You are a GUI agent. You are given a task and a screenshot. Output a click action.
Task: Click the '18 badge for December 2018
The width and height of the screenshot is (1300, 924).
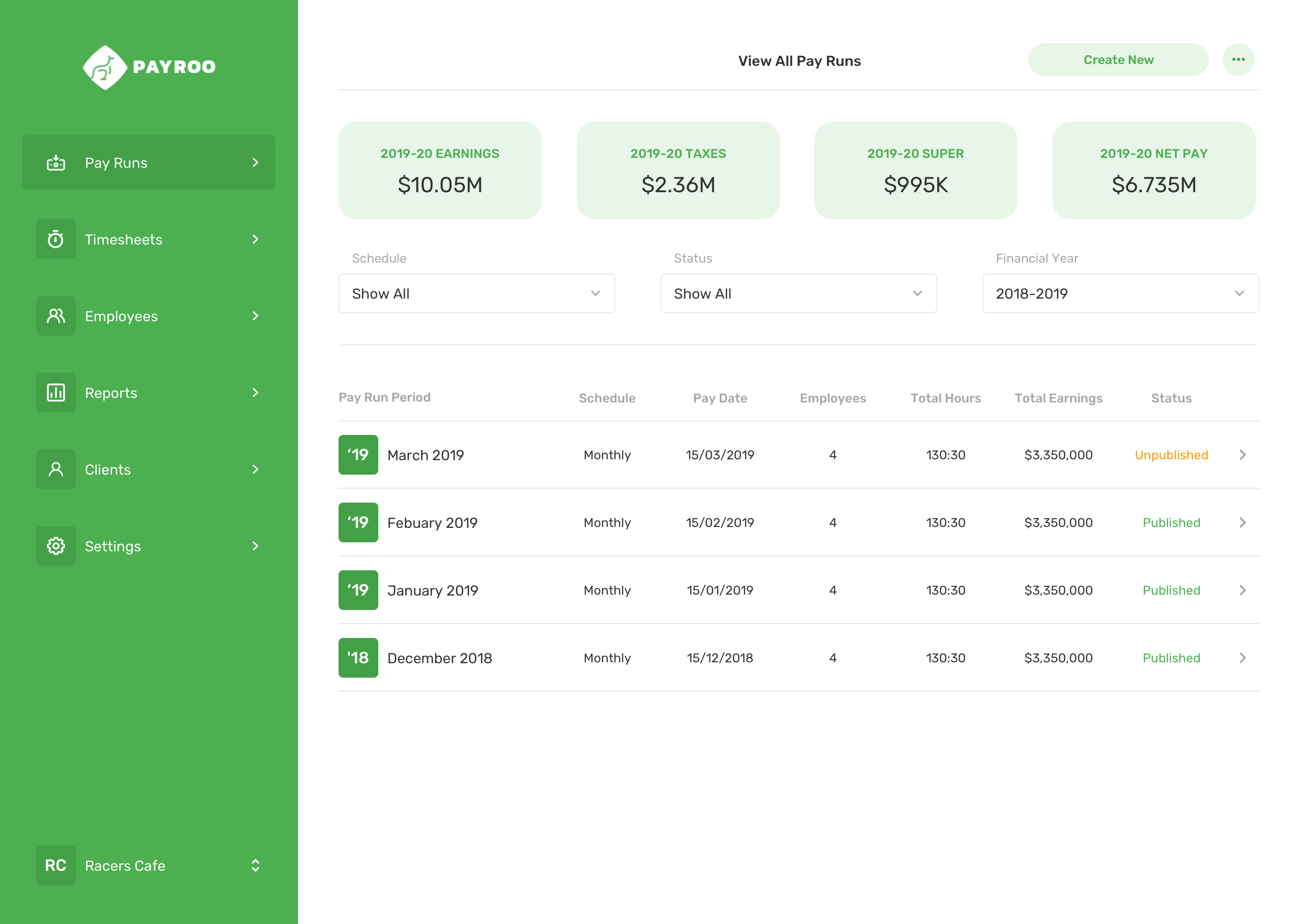click(358, 658)
